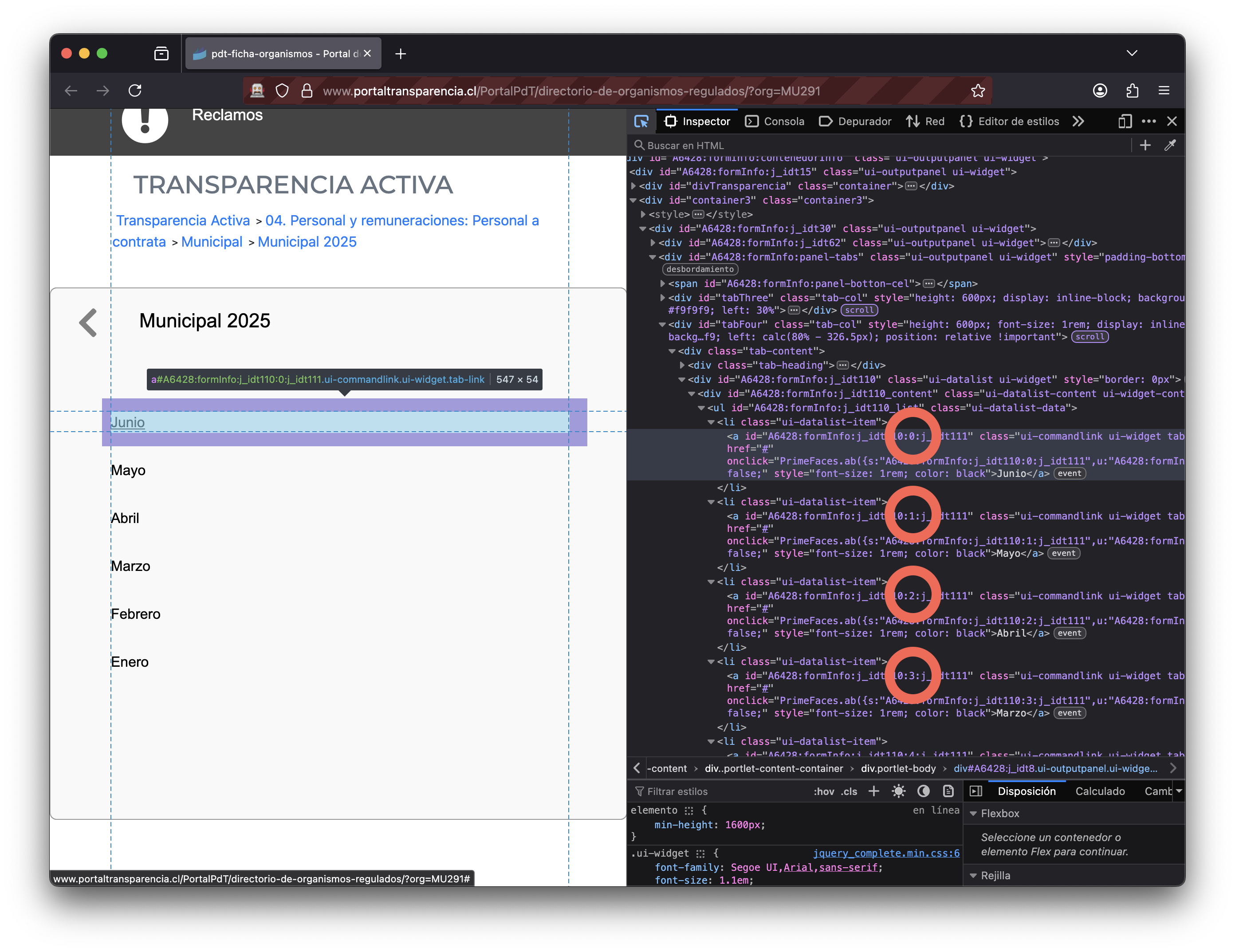
Task: Select the Marzo month link
Action: tap(130, 566)
